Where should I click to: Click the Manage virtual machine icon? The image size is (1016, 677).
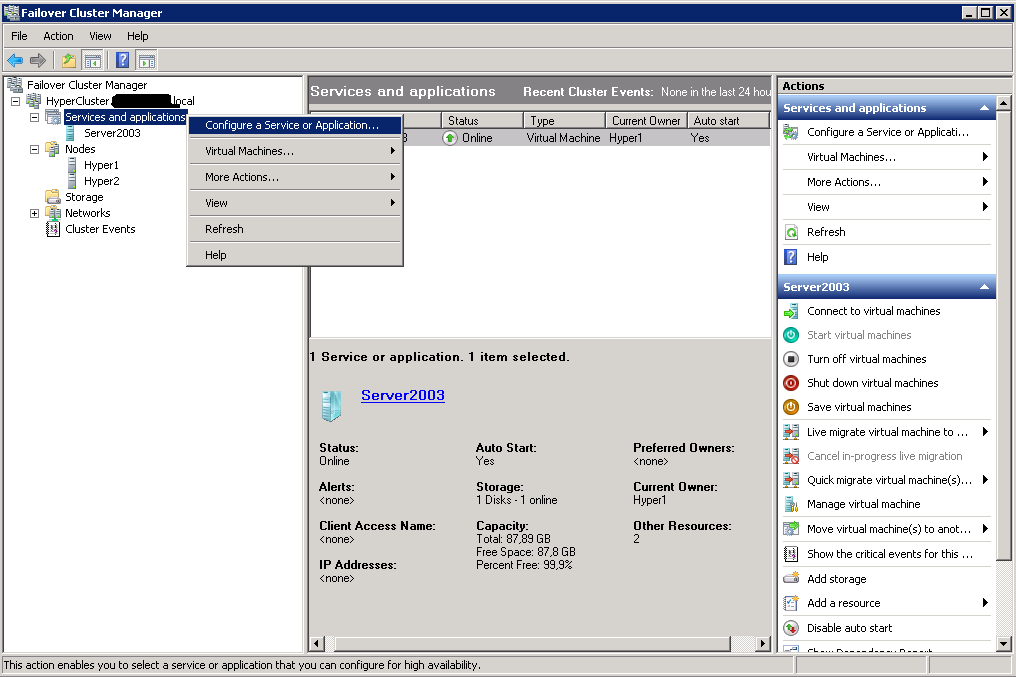tap(790, 504)
